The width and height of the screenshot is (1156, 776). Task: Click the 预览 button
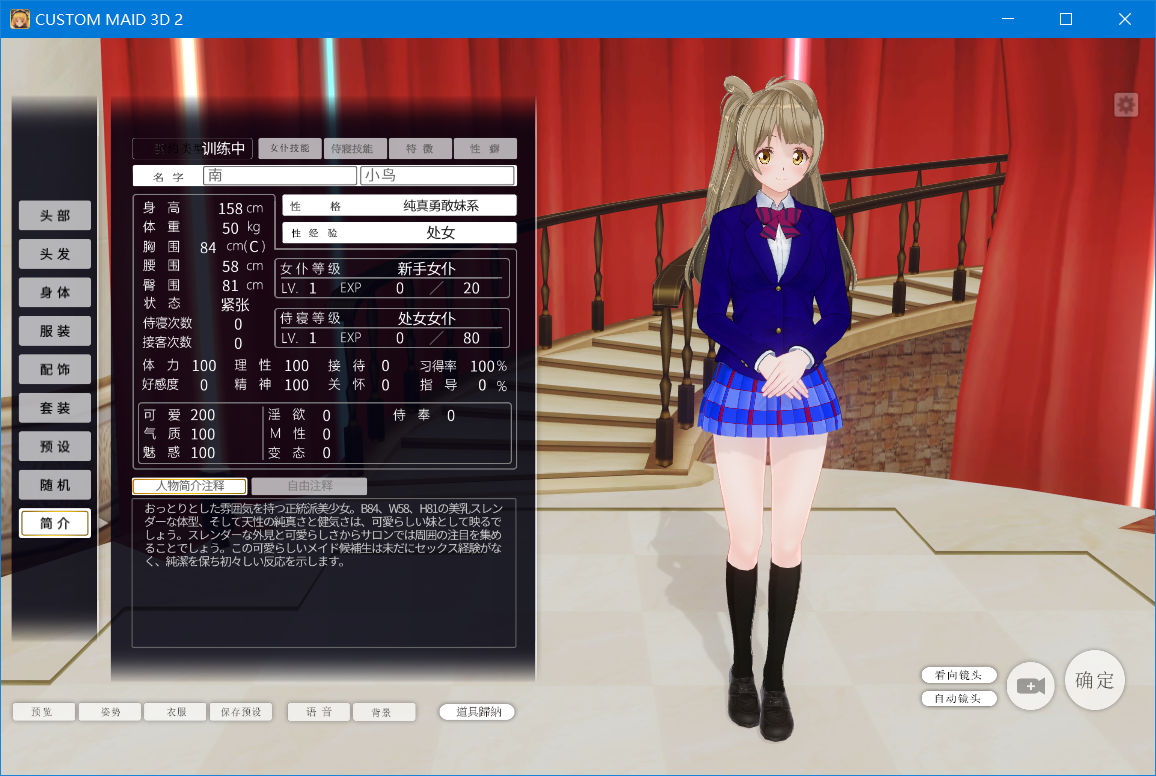43,712
